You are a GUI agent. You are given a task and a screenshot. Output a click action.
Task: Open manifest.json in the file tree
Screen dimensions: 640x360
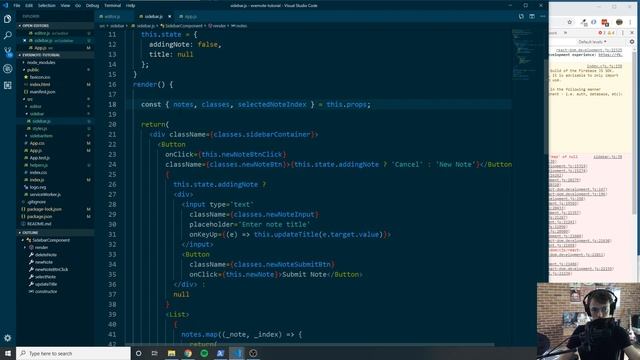42,92
